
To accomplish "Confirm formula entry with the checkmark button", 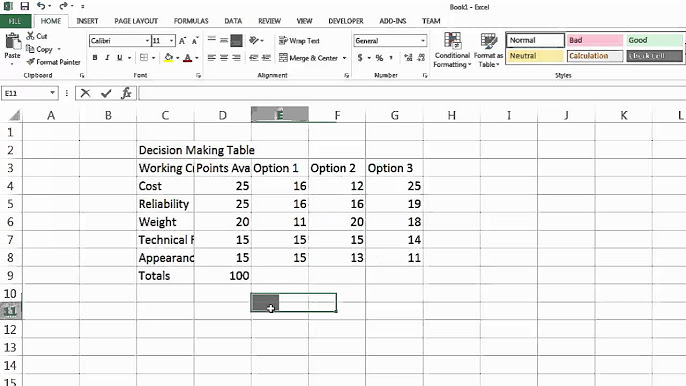I will [106, 93].
